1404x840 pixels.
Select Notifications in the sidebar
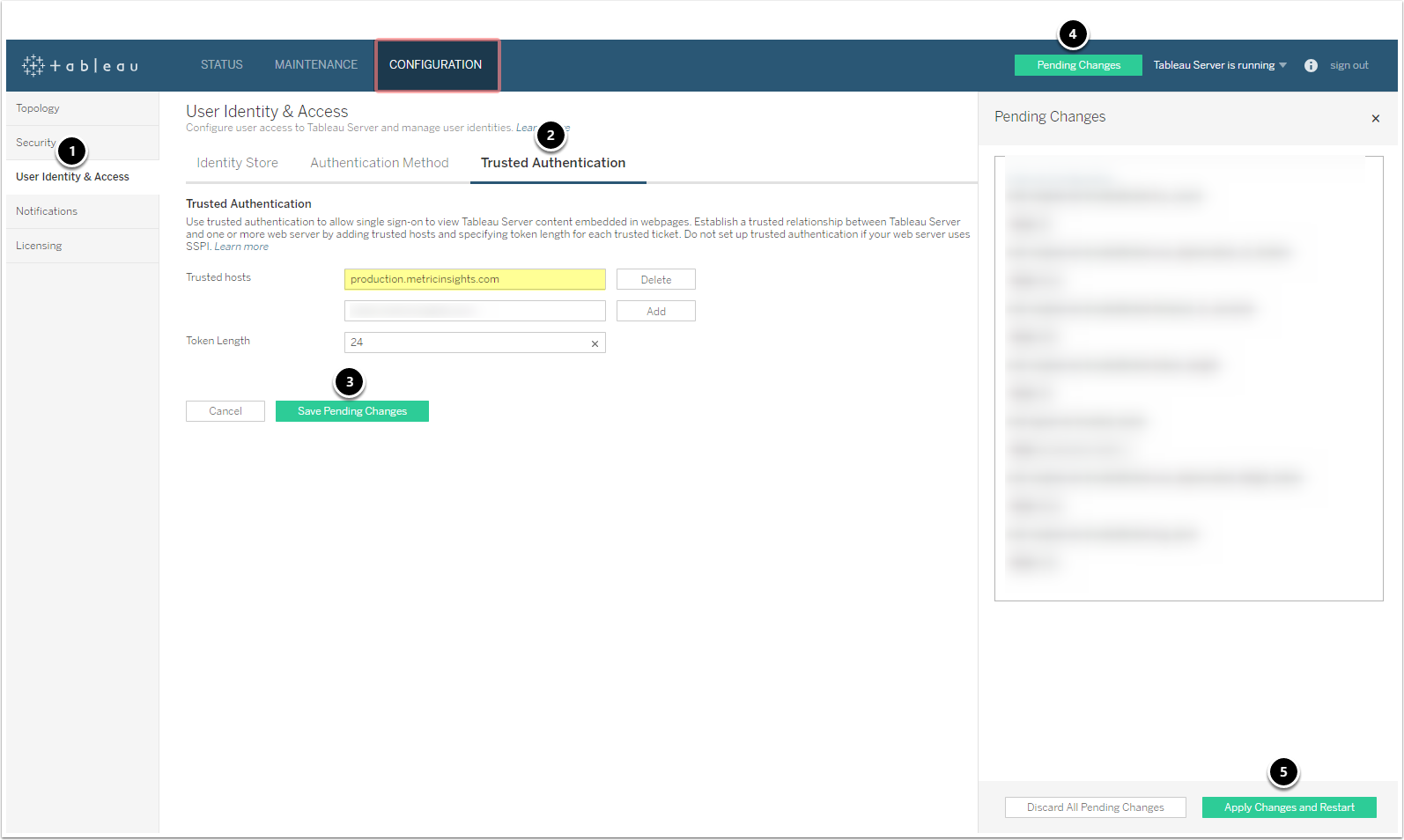click(x=83, y=211)
